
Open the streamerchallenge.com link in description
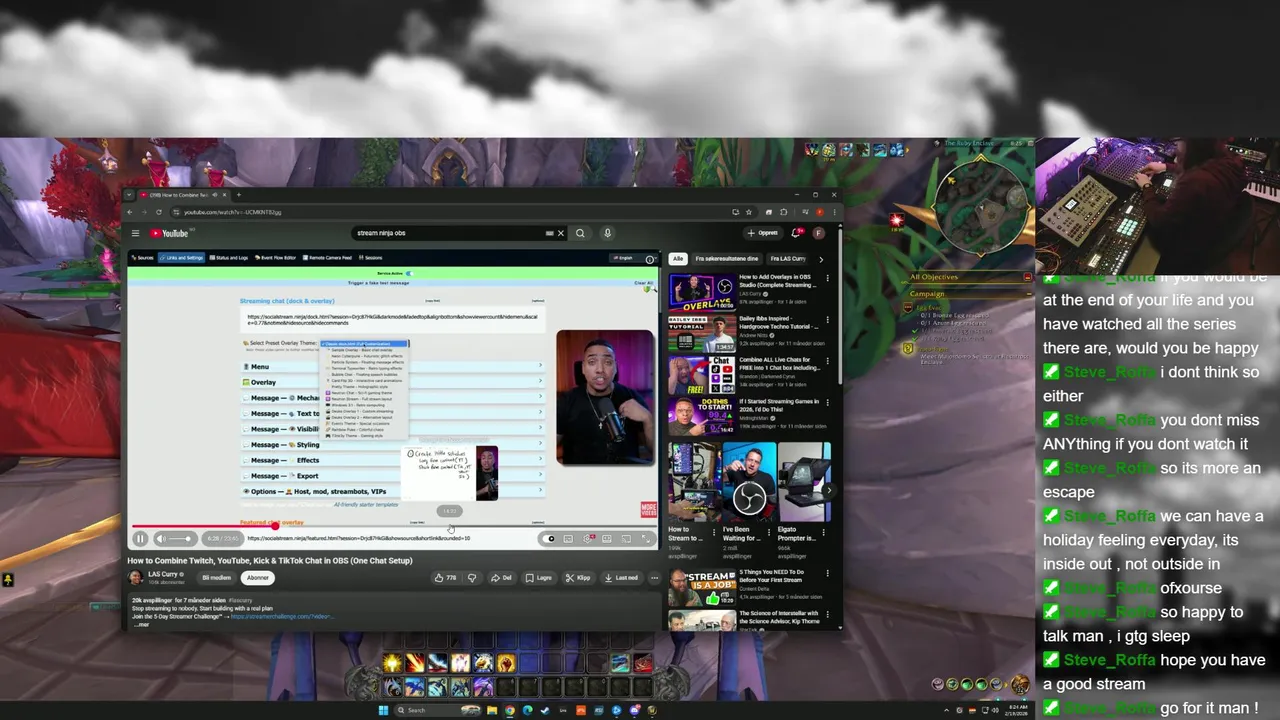point(283,616)
